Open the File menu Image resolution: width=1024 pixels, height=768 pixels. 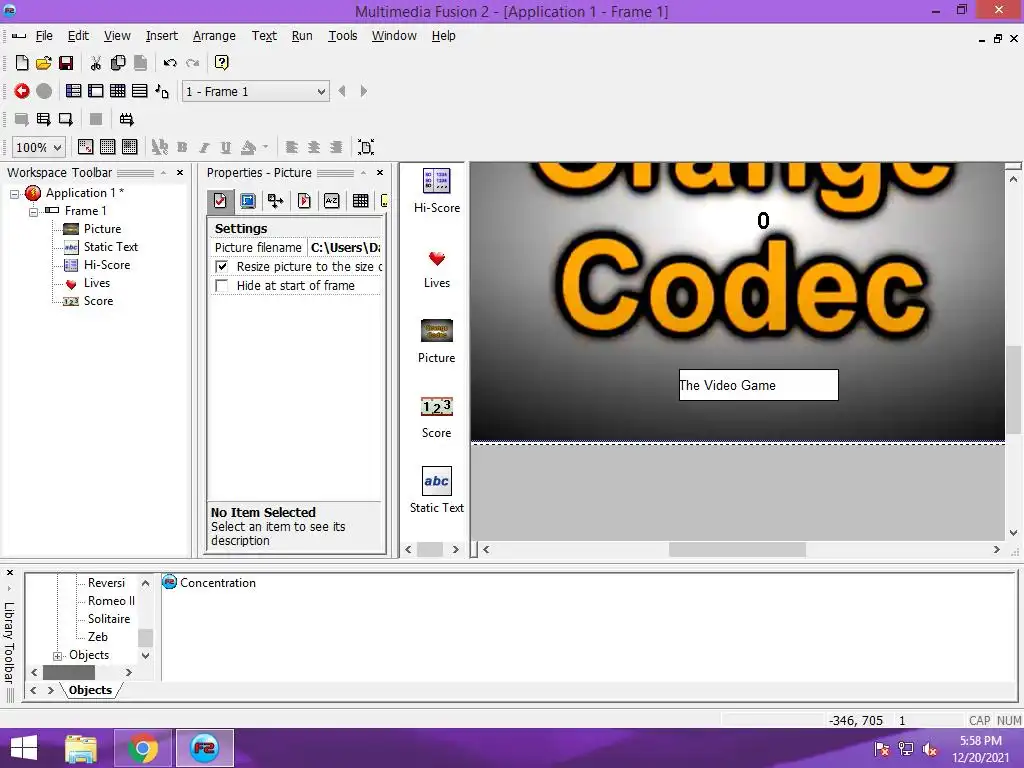[x=44, y=36]
